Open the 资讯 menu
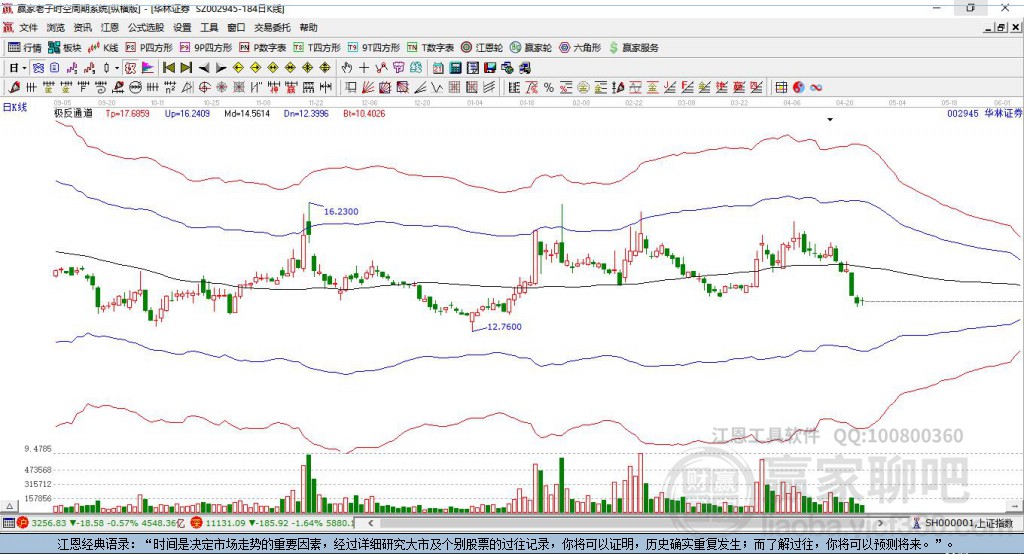Screen dimensions: 1024x554 82,27
